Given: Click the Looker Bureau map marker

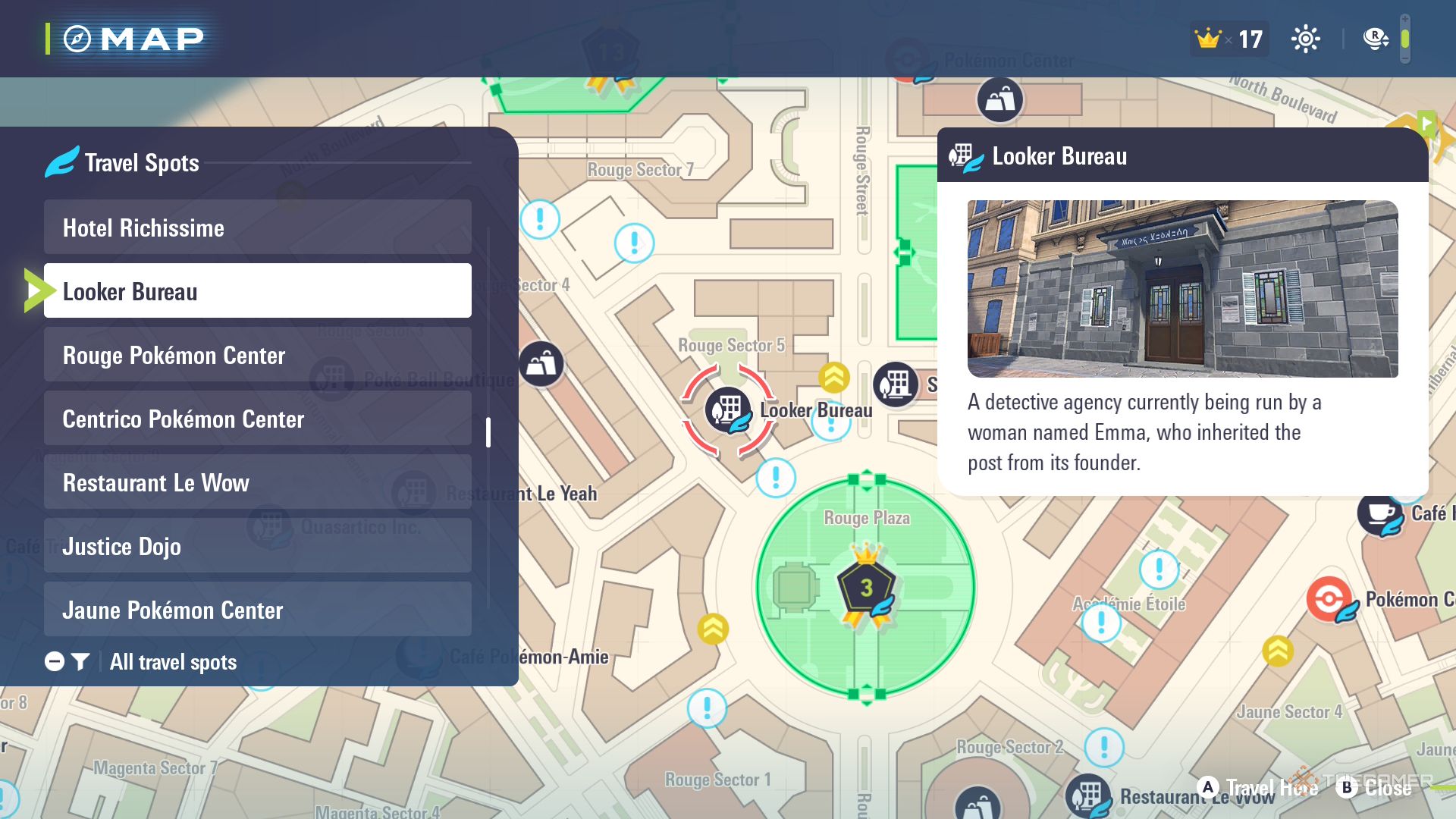Looking at the screenshot, I should [x=728, y=410].
